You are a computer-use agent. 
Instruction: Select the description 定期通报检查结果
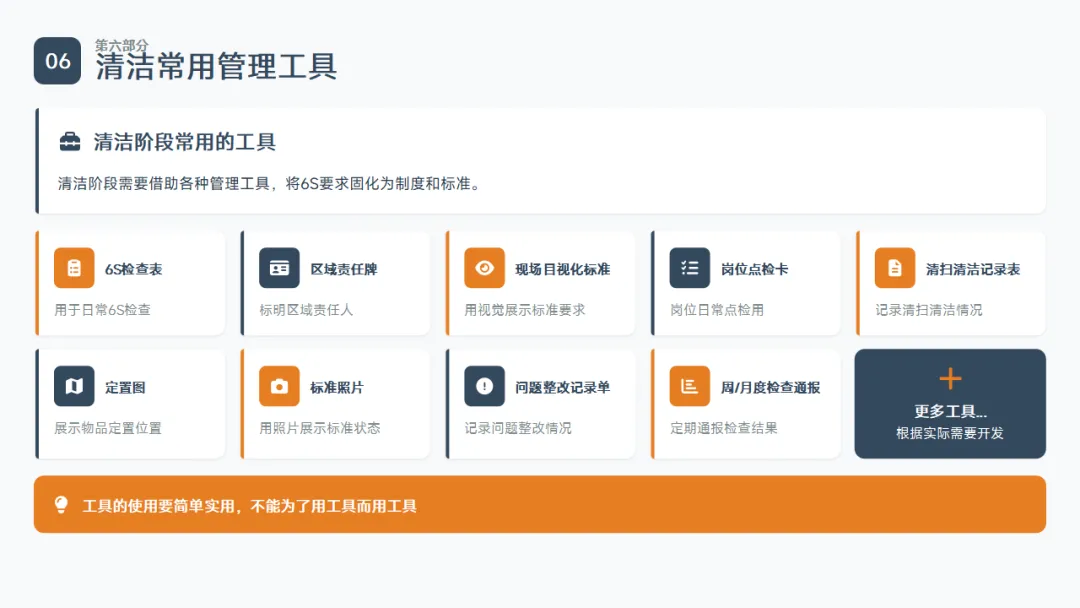click(x=724, y=428)
